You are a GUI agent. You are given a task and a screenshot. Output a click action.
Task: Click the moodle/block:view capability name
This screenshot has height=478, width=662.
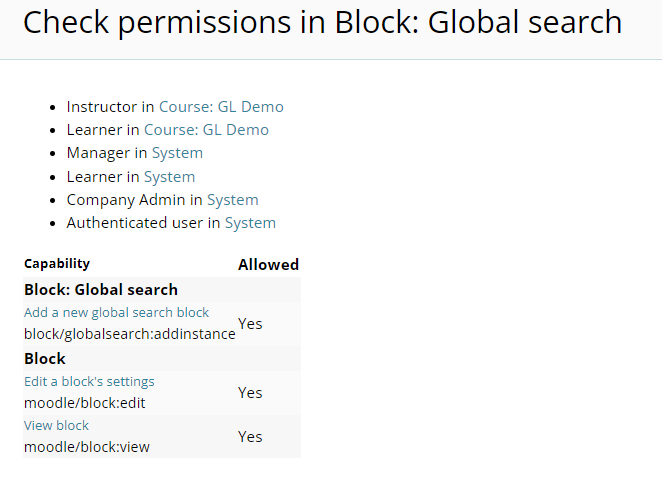pyautogui.click(x=87, y=447)
